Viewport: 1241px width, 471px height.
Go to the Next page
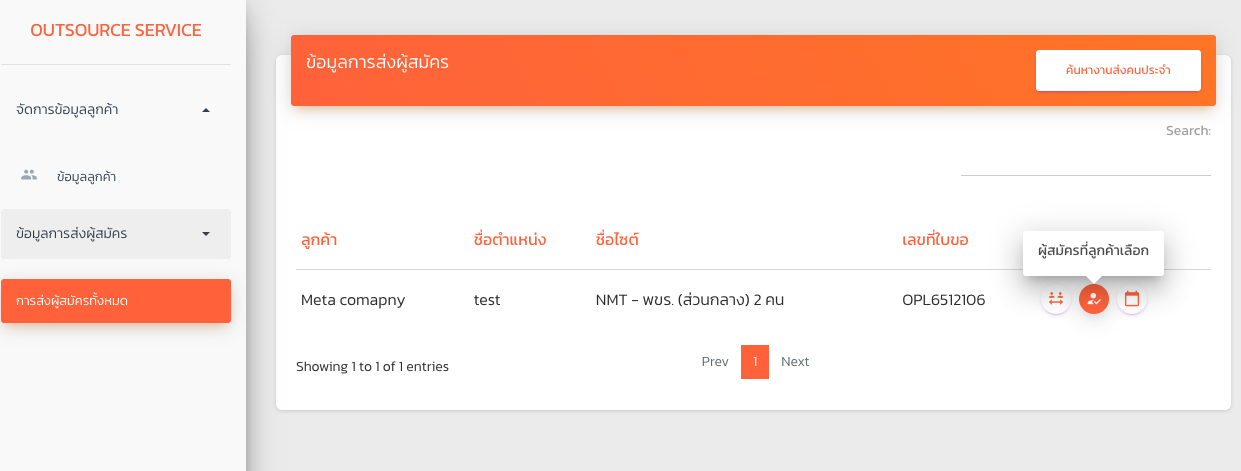[x=795, y=362]
